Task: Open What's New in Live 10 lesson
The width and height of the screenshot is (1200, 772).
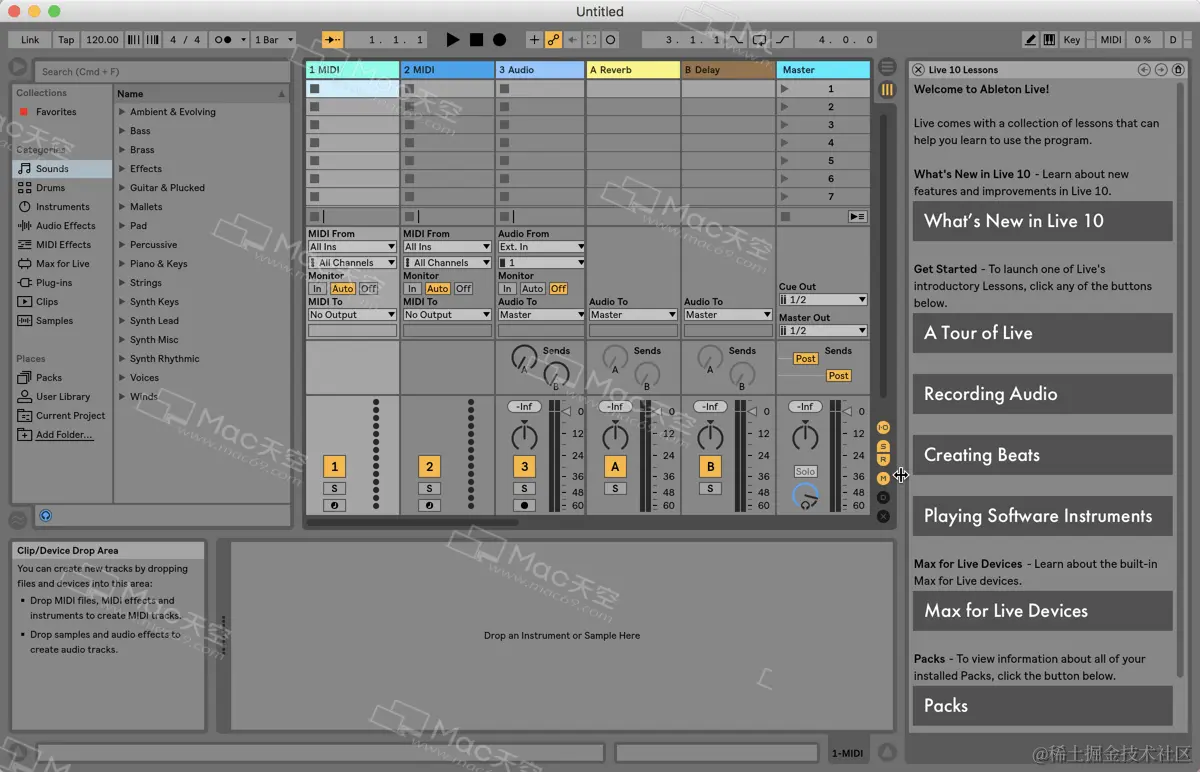Action: point(1042,221)
